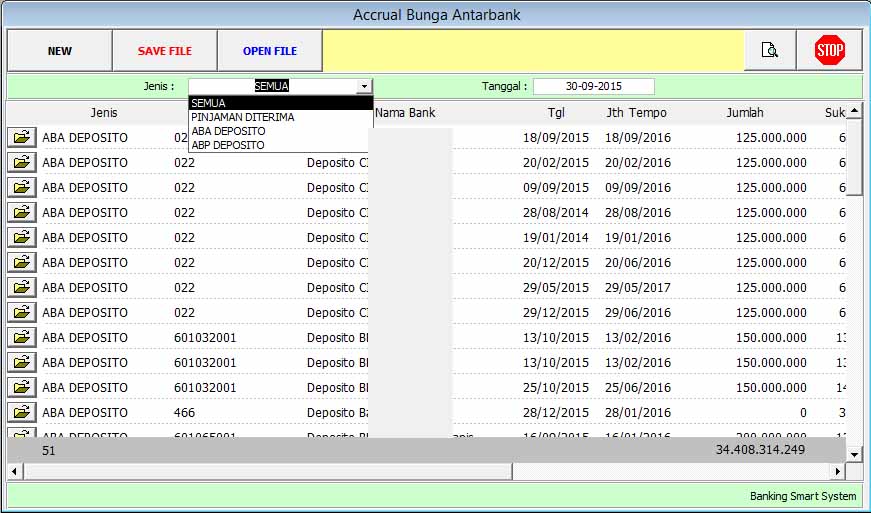Viewport: 871px width, 513px height.
Task: Select the date cell 18/09/2015
Action: pos(555,138)
